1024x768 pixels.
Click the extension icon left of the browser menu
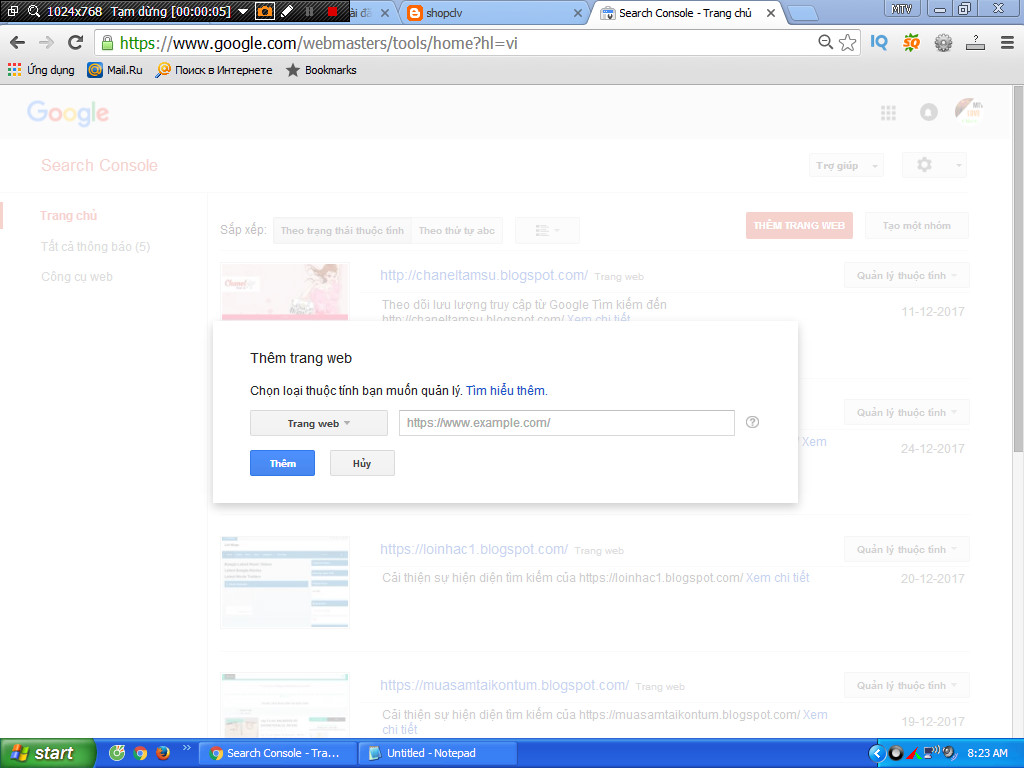(x=975, y=43)
